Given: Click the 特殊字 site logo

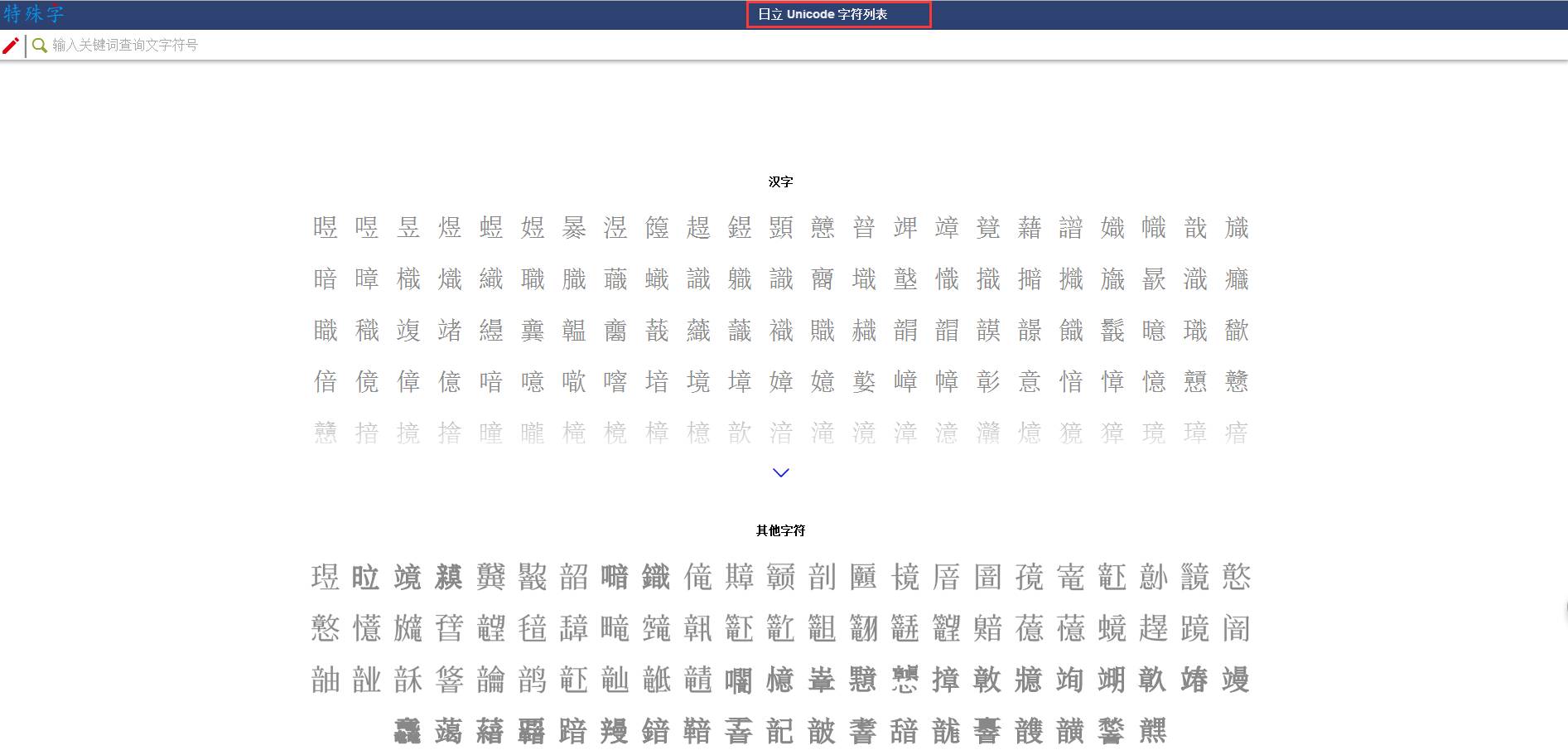Looking at the screenshot, I should pyautogui.click(x=33, y=14).
